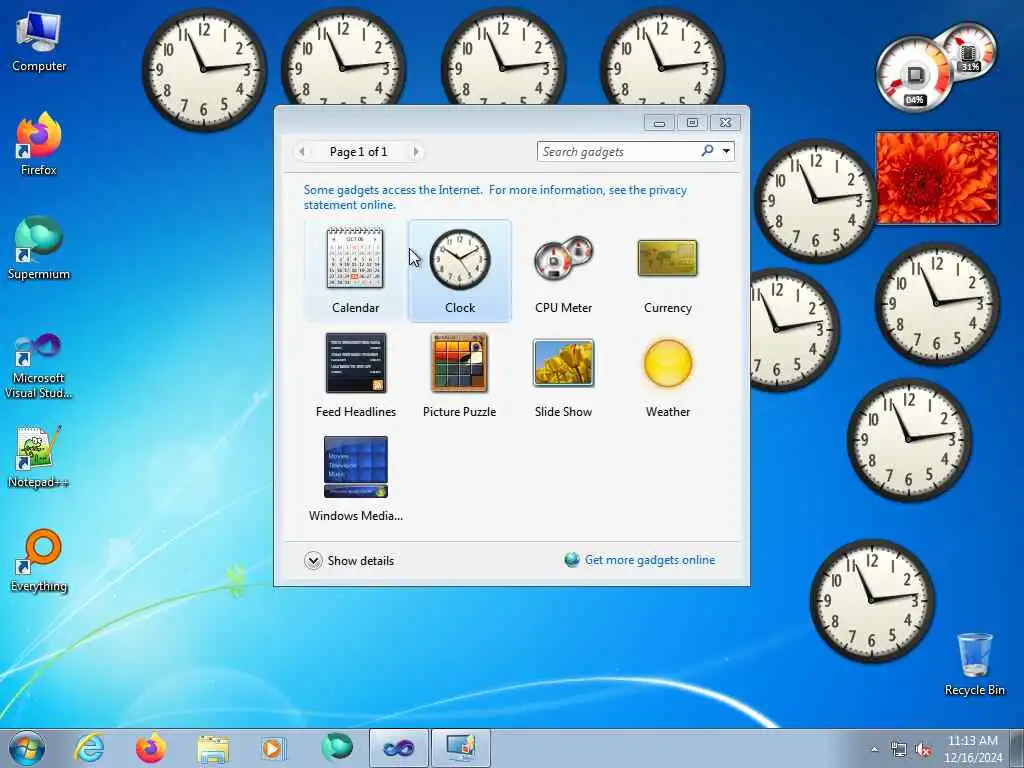Click the Everything desktop shortcut
The image size is (1024, 768).
pos(39,560)
